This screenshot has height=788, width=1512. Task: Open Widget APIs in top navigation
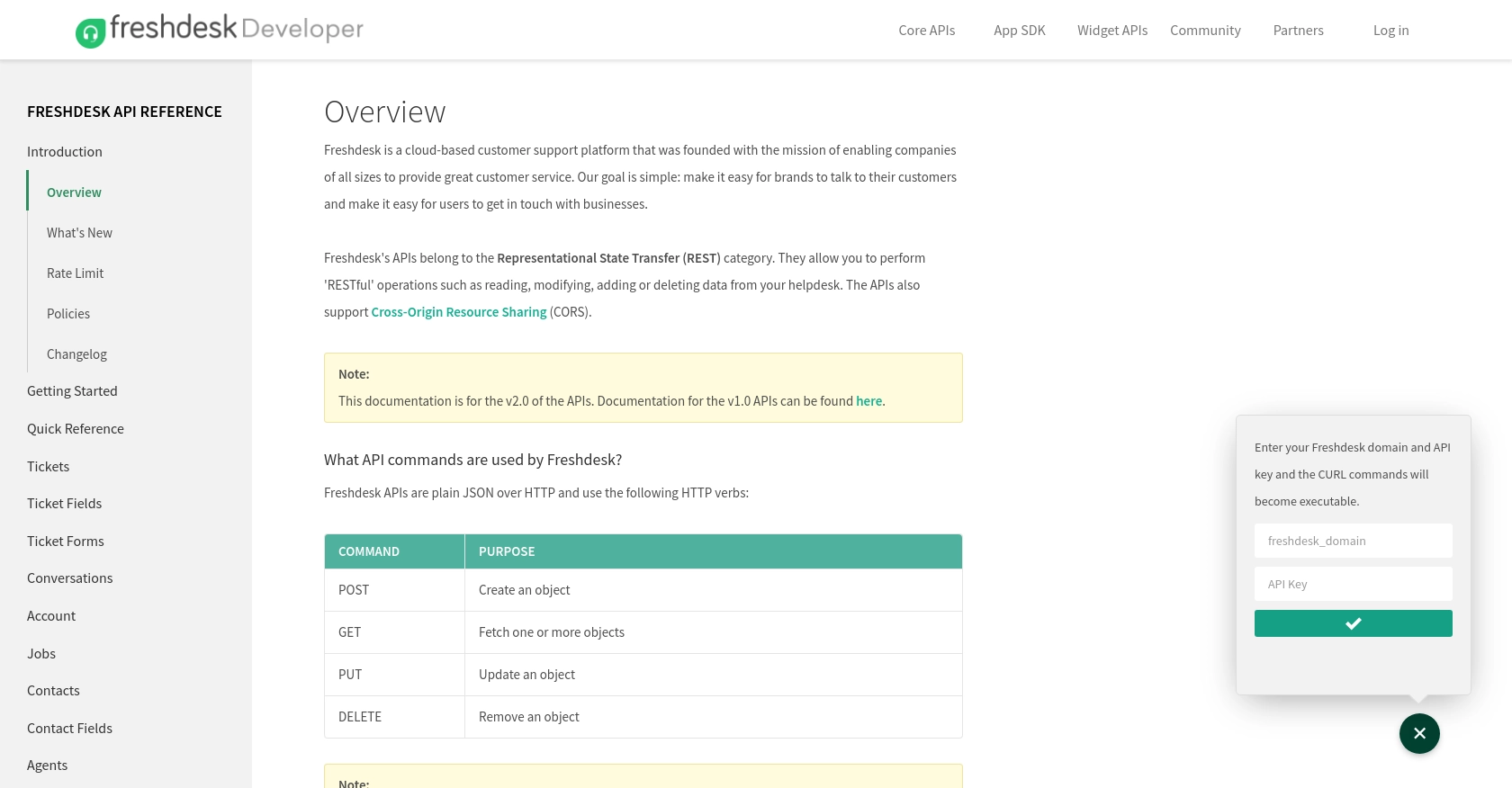click(x=1112, y=31)
